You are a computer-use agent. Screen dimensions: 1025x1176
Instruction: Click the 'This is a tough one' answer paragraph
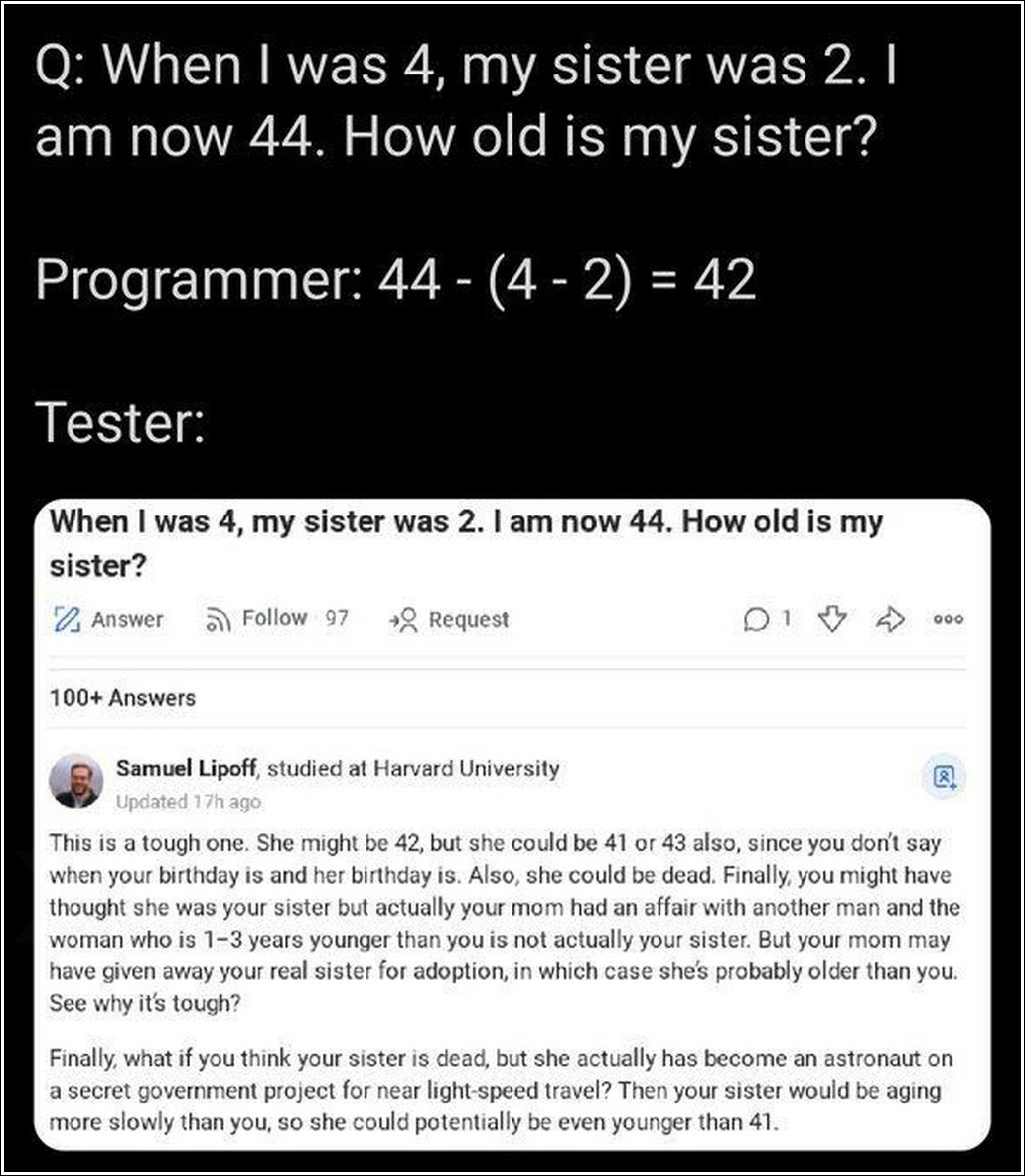pyautogui.click(x=504, y=923)
